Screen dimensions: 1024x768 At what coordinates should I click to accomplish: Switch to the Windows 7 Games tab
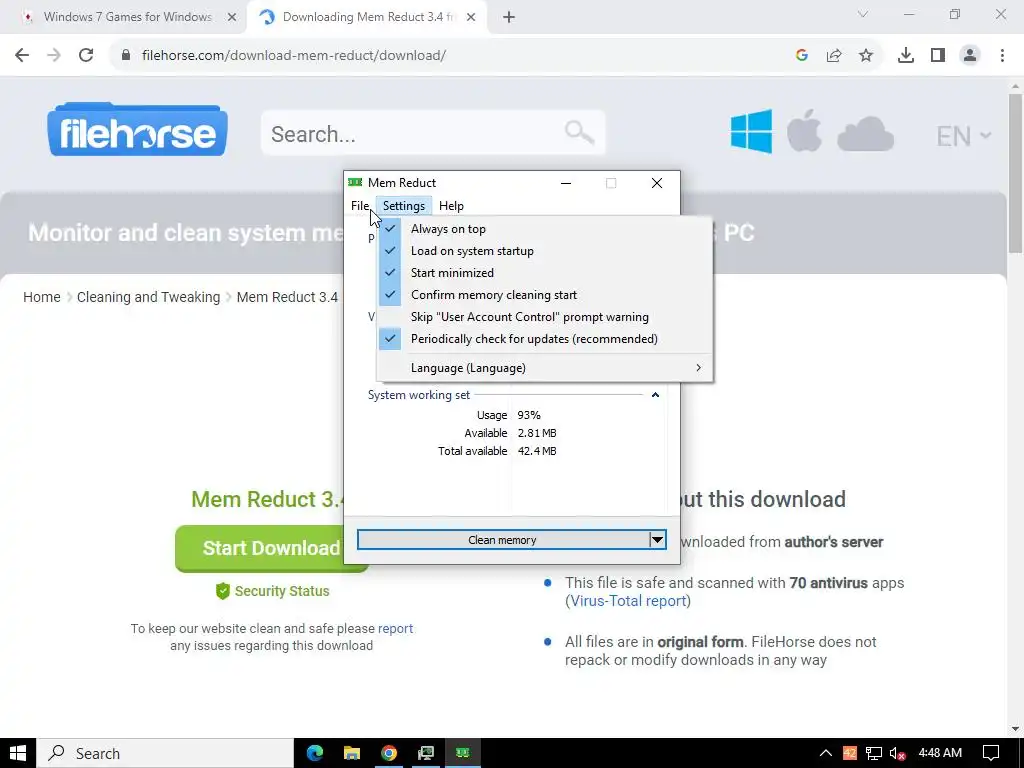click(127, 18)
